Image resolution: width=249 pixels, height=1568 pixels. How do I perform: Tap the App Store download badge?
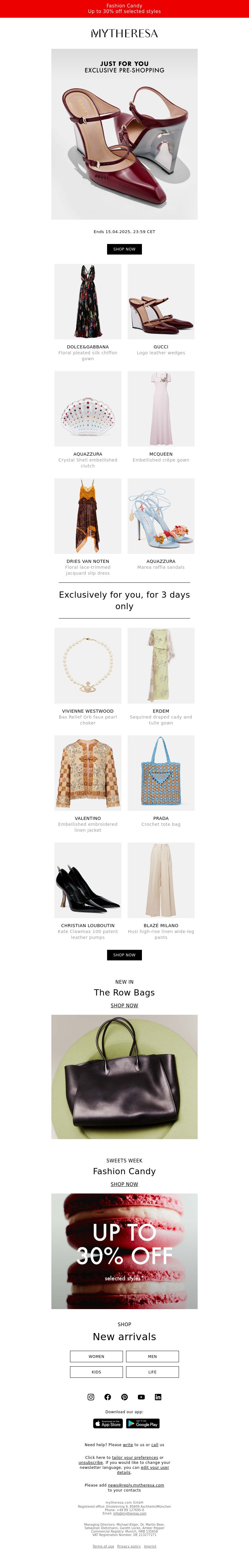(108, 1424)
